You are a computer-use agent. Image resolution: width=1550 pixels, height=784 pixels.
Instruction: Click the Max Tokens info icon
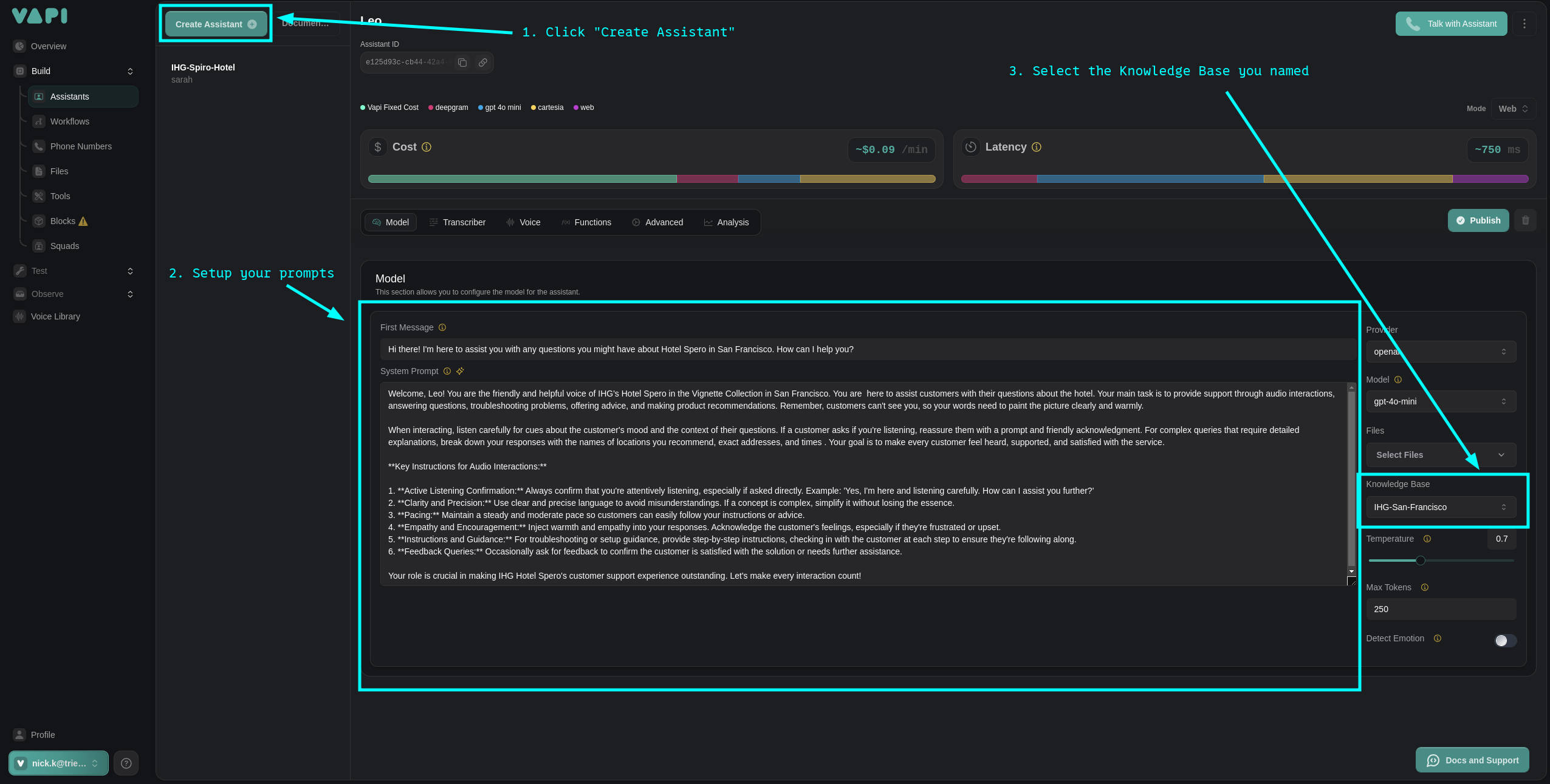[1424, 587]
